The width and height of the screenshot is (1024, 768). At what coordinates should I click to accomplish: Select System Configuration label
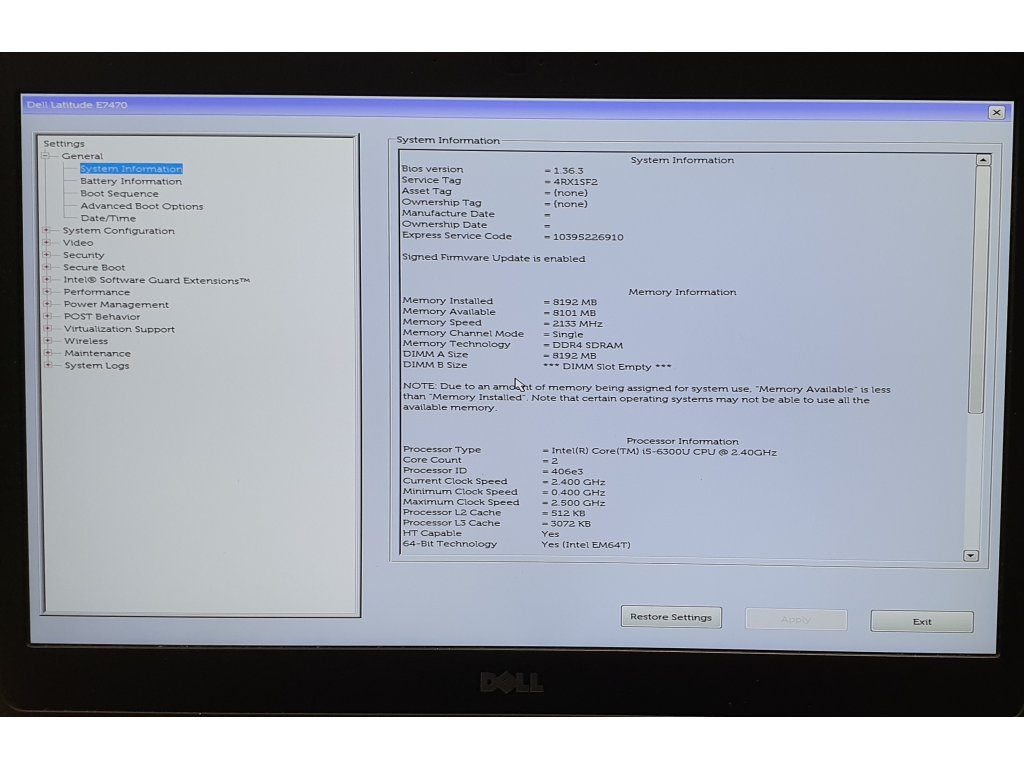pos(118,231)
